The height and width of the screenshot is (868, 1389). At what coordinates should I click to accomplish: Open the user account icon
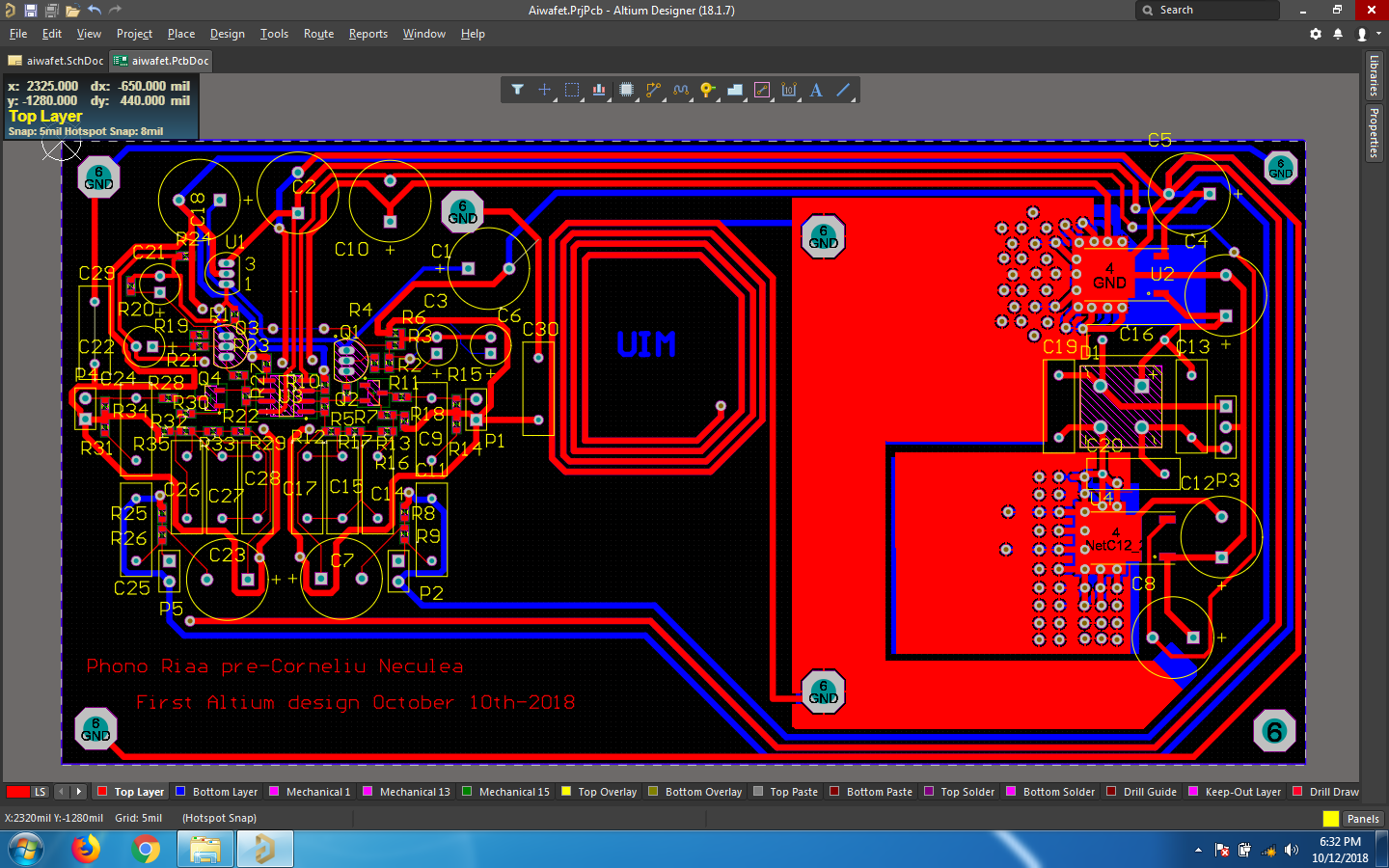point(1362,34)
